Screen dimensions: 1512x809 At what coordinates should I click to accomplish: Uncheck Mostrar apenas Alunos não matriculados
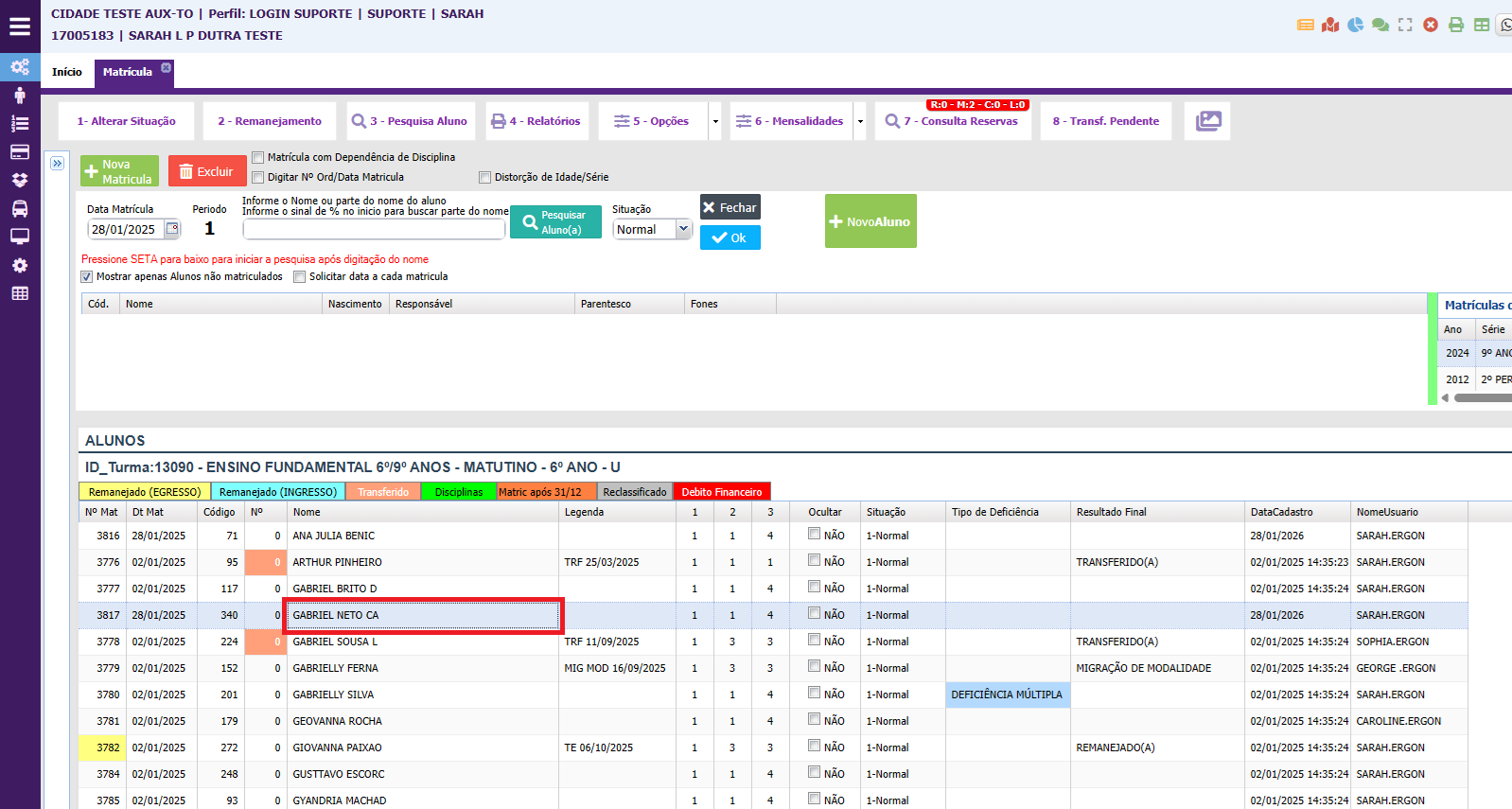(x=87, y=277)
